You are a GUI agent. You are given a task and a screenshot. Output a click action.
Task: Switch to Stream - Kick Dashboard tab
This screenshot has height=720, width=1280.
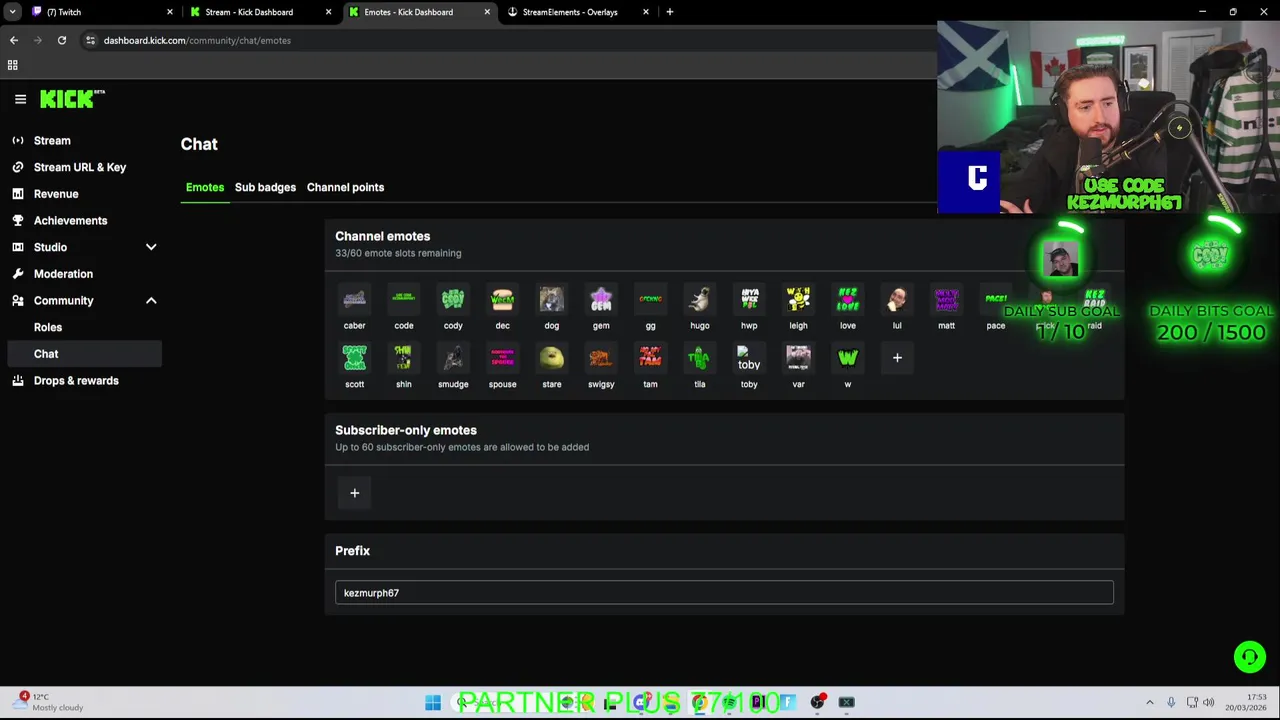pos(260,12)
